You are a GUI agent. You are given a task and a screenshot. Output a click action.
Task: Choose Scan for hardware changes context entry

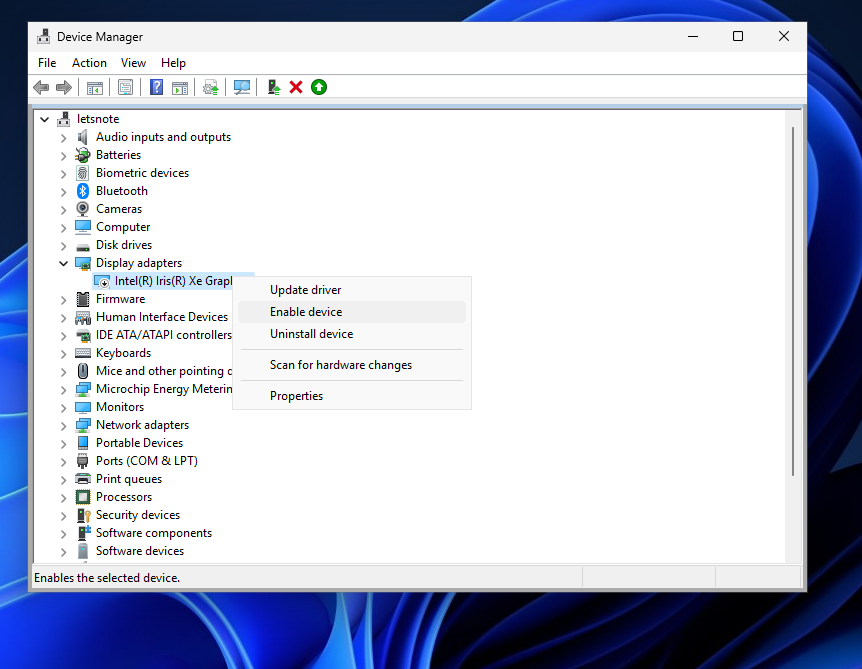click(352, 365)
